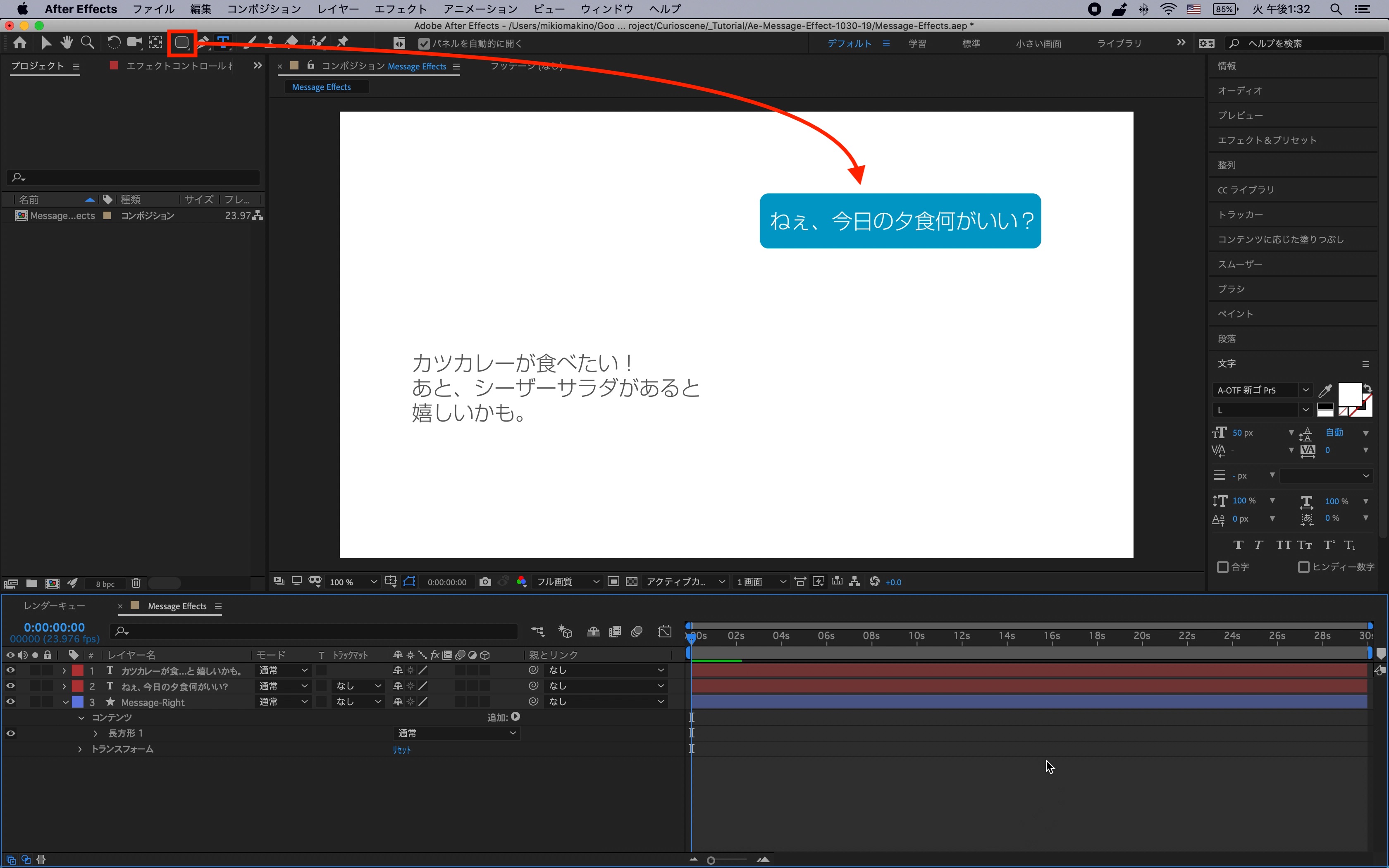Select the Hand tool
Screen dimensions: 1389x868
point(67,43)
